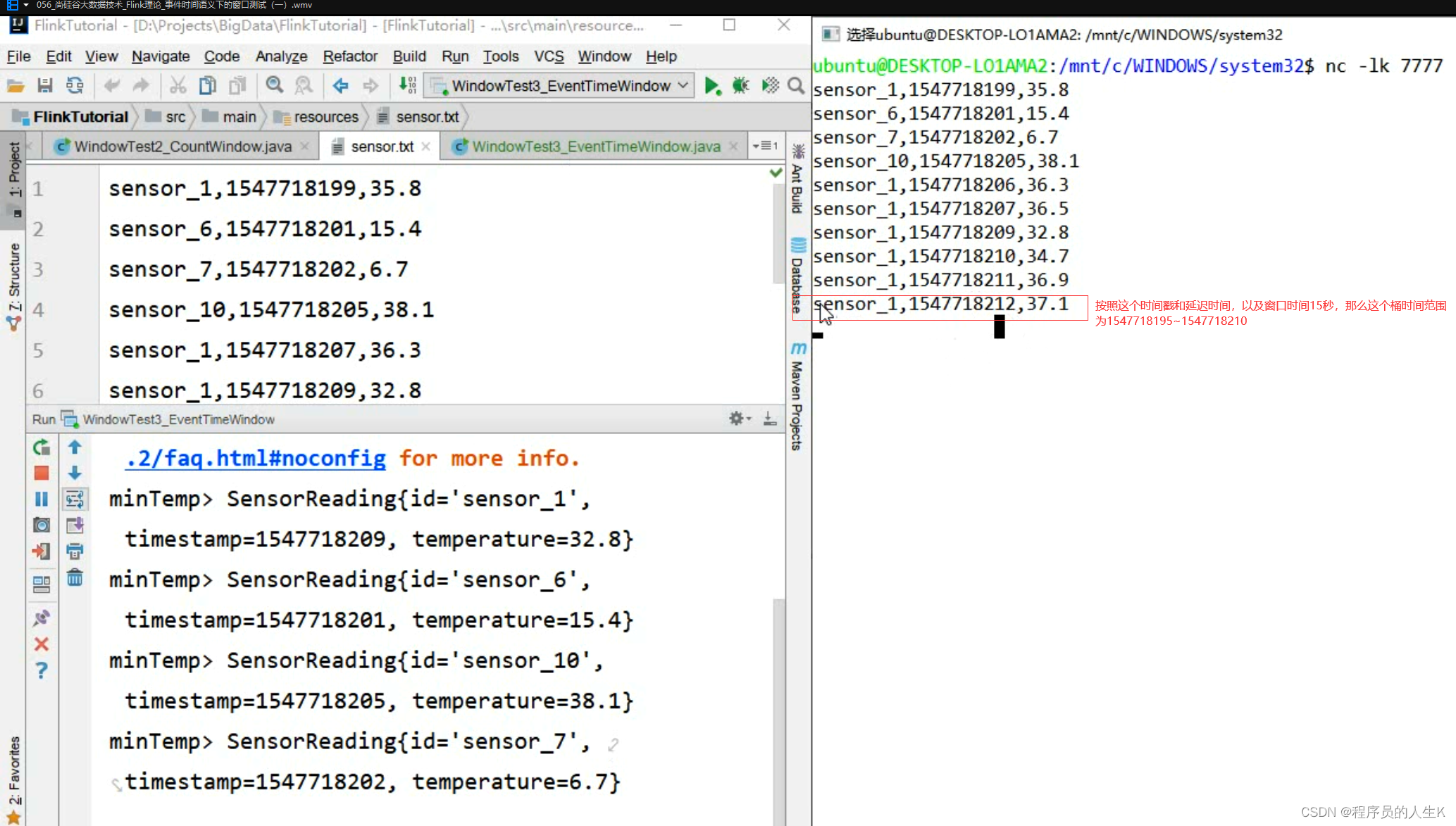The width and height of the screenshot is (1456, 826).
Task: Pin the Run tab with the pushpin
Action: (x=42, y=618)
